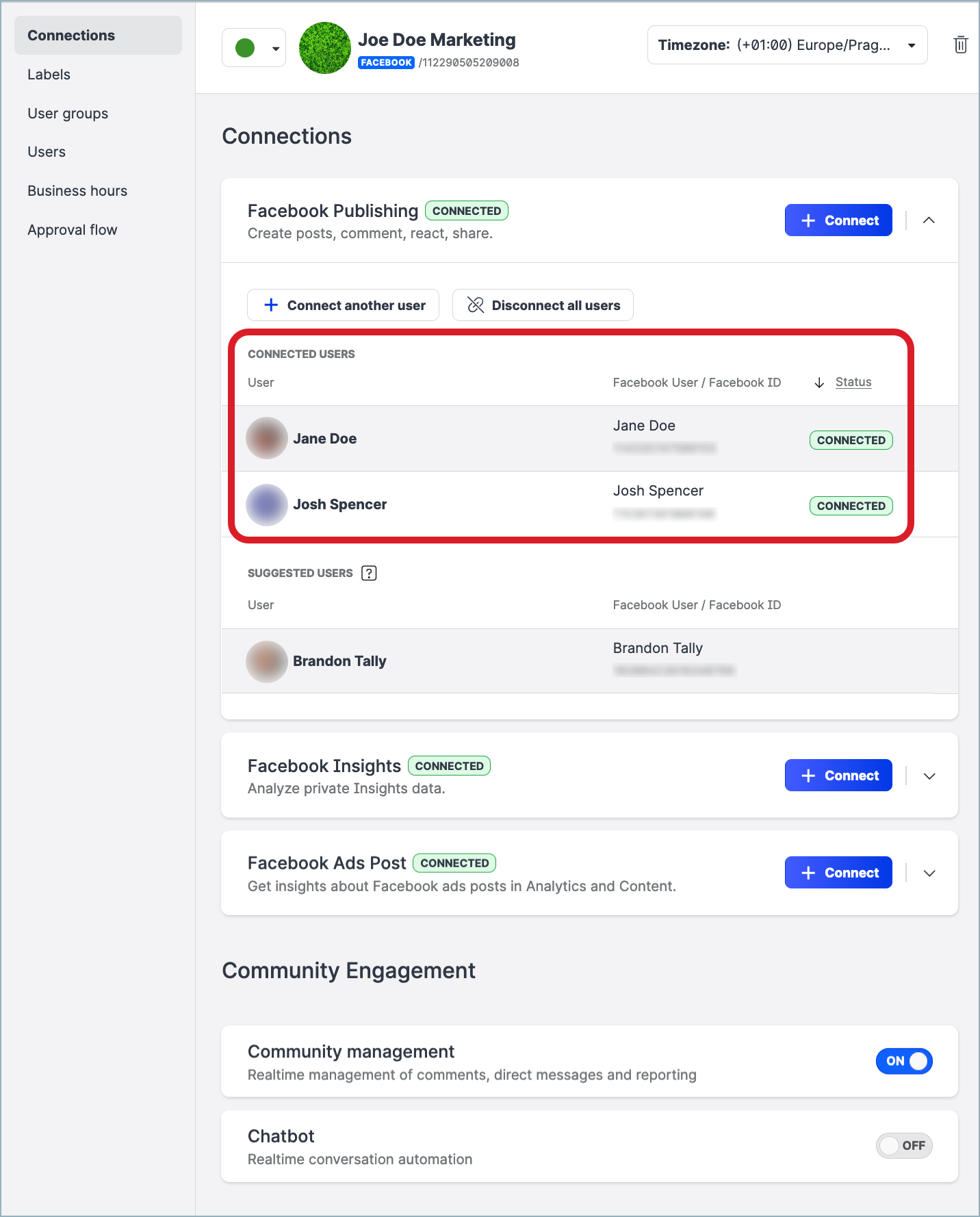Viewport: 980px width, 1217px height.
Task: Click Connect another user button
Action: (x=343, y=305)
